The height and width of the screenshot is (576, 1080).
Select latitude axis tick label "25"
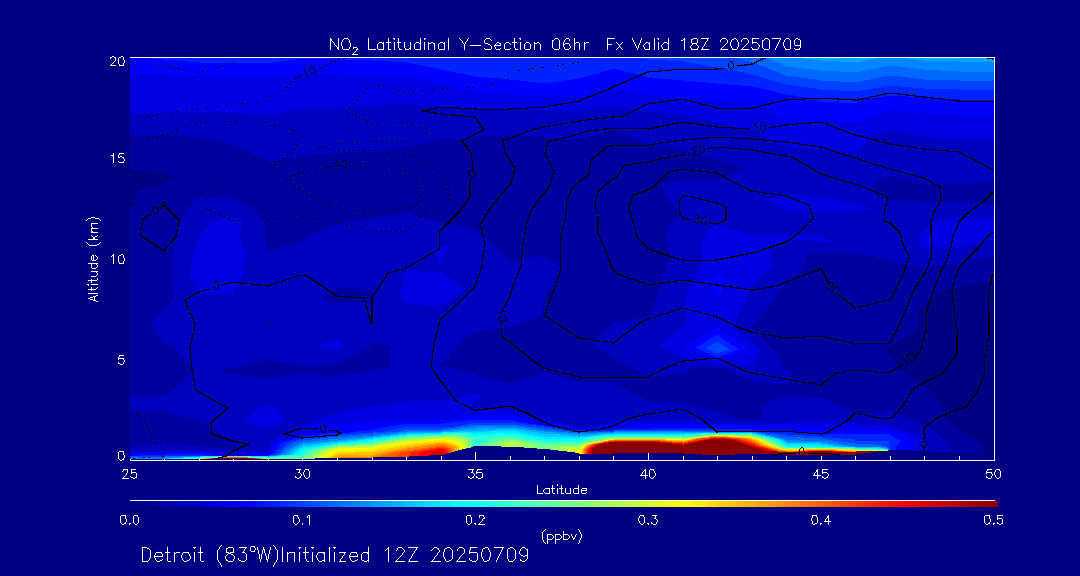pyautogui.click(x=130, y=474)
